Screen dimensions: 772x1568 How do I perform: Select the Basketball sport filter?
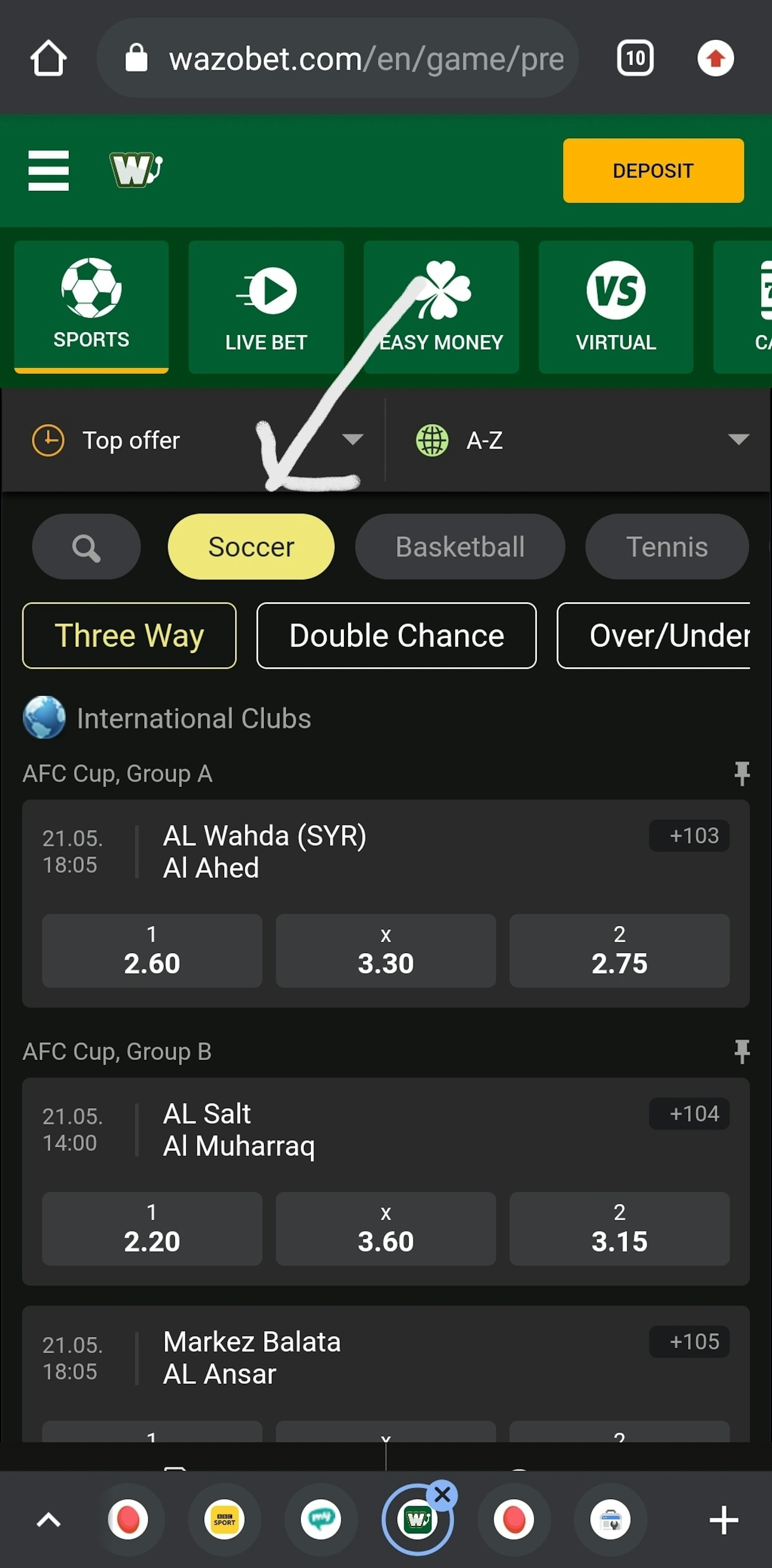(460, 547)
